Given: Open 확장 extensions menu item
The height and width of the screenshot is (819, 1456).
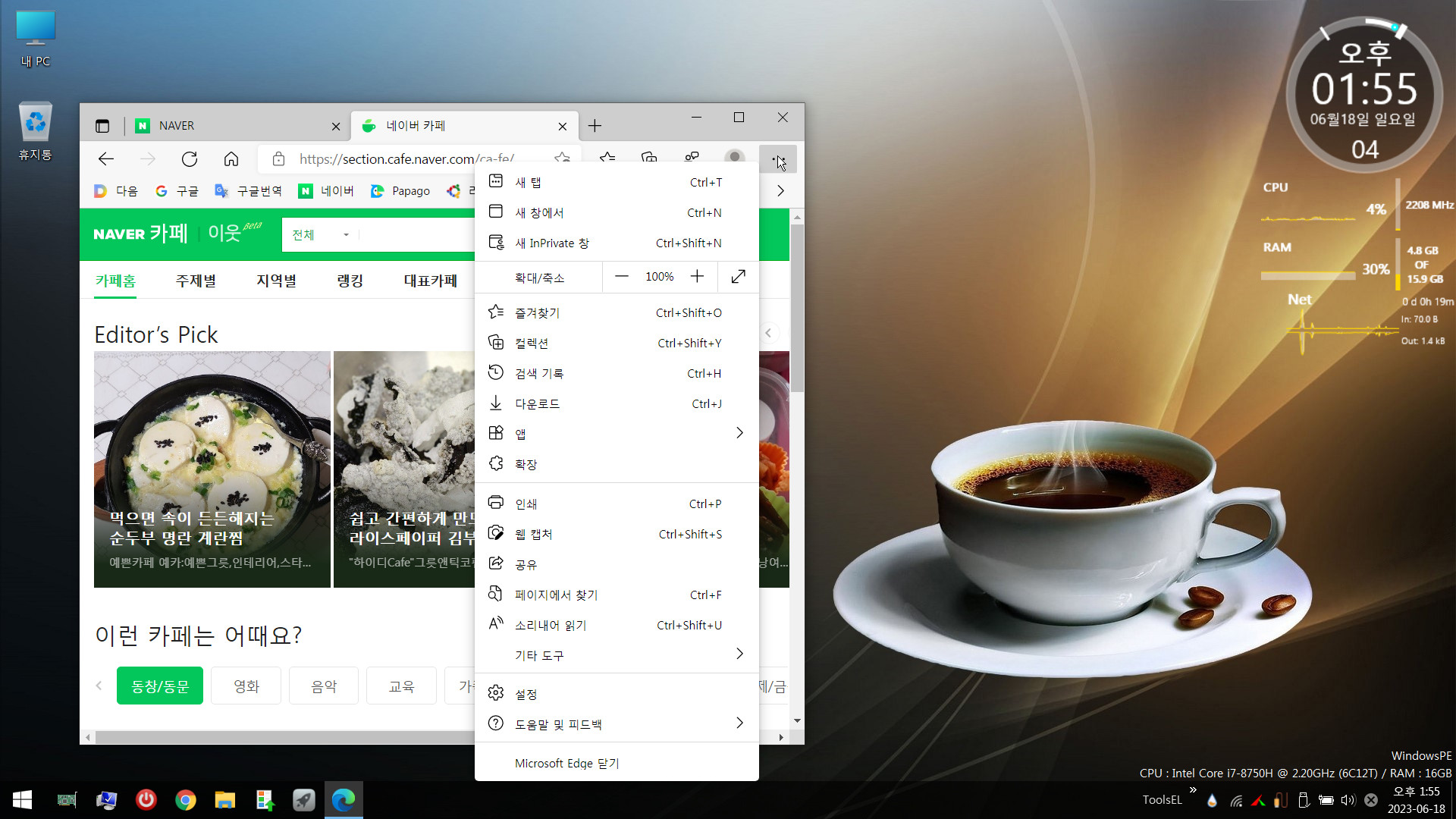Looking at the screenshot, I should (617, 464).
